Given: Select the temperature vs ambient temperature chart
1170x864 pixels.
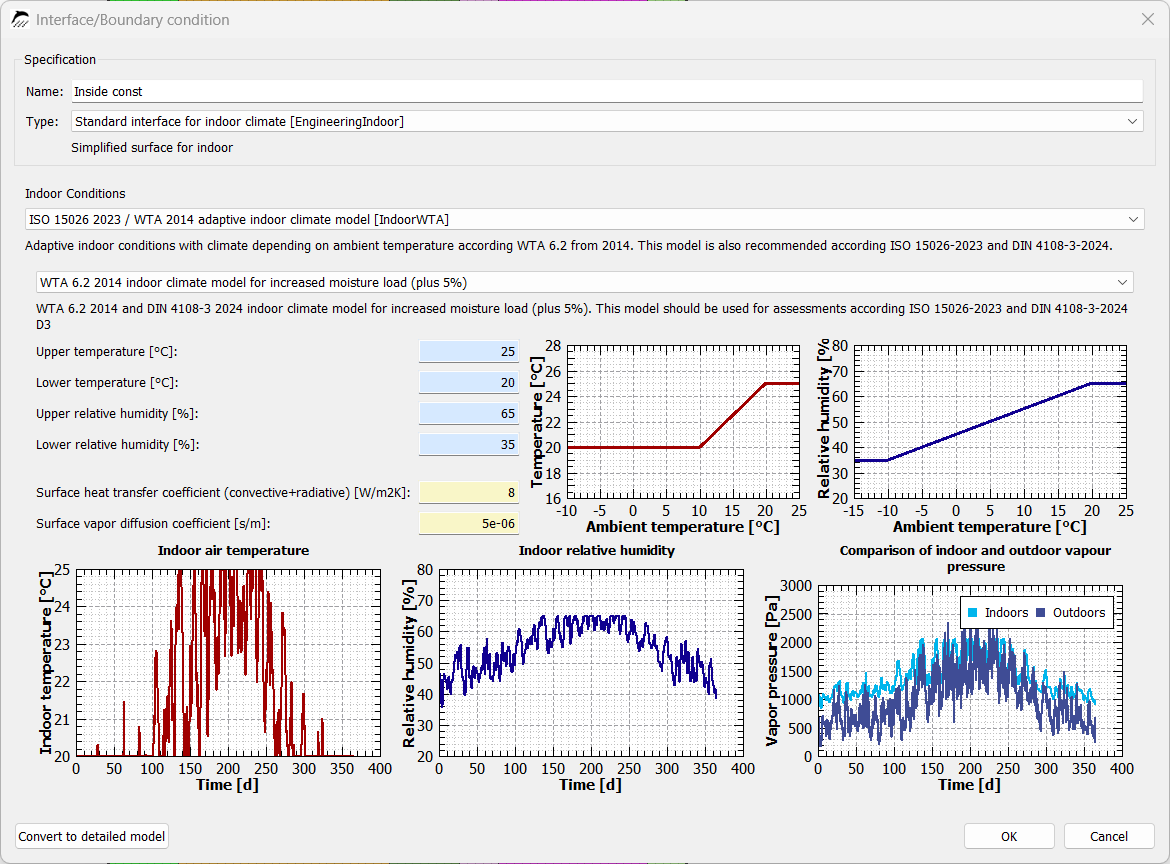Looking at the screenshot, I should [x=683, y=422].
